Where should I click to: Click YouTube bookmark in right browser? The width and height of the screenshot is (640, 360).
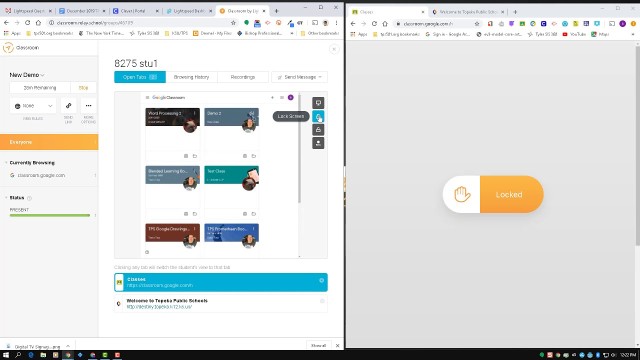574,34
